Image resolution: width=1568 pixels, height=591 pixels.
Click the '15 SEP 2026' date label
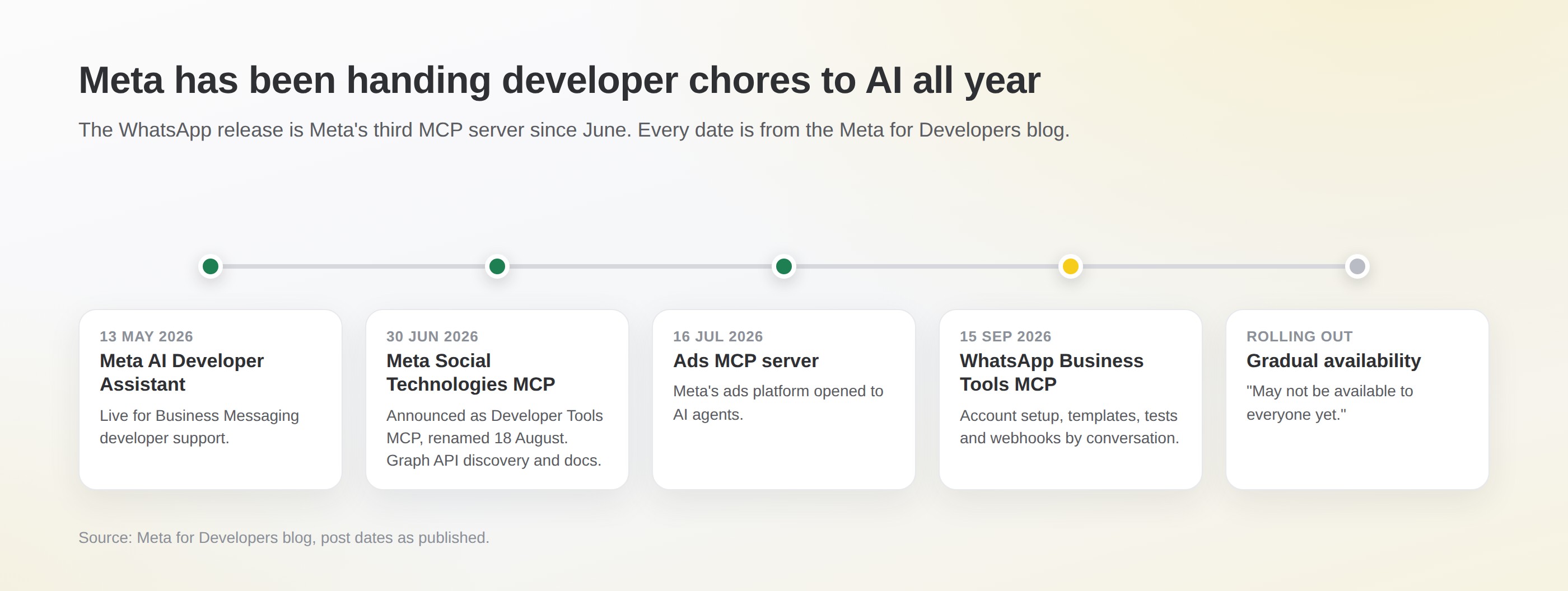tap(1006, 336)
